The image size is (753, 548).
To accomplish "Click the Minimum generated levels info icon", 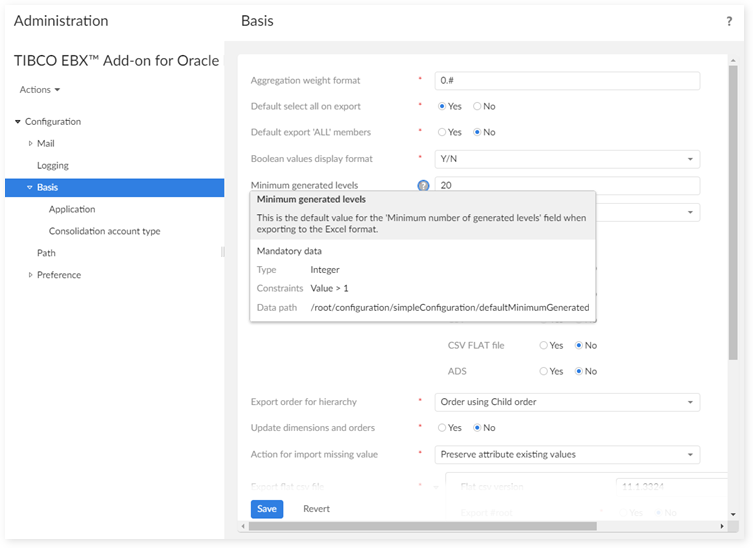I will pyautogui.click(x=423, y=186).
